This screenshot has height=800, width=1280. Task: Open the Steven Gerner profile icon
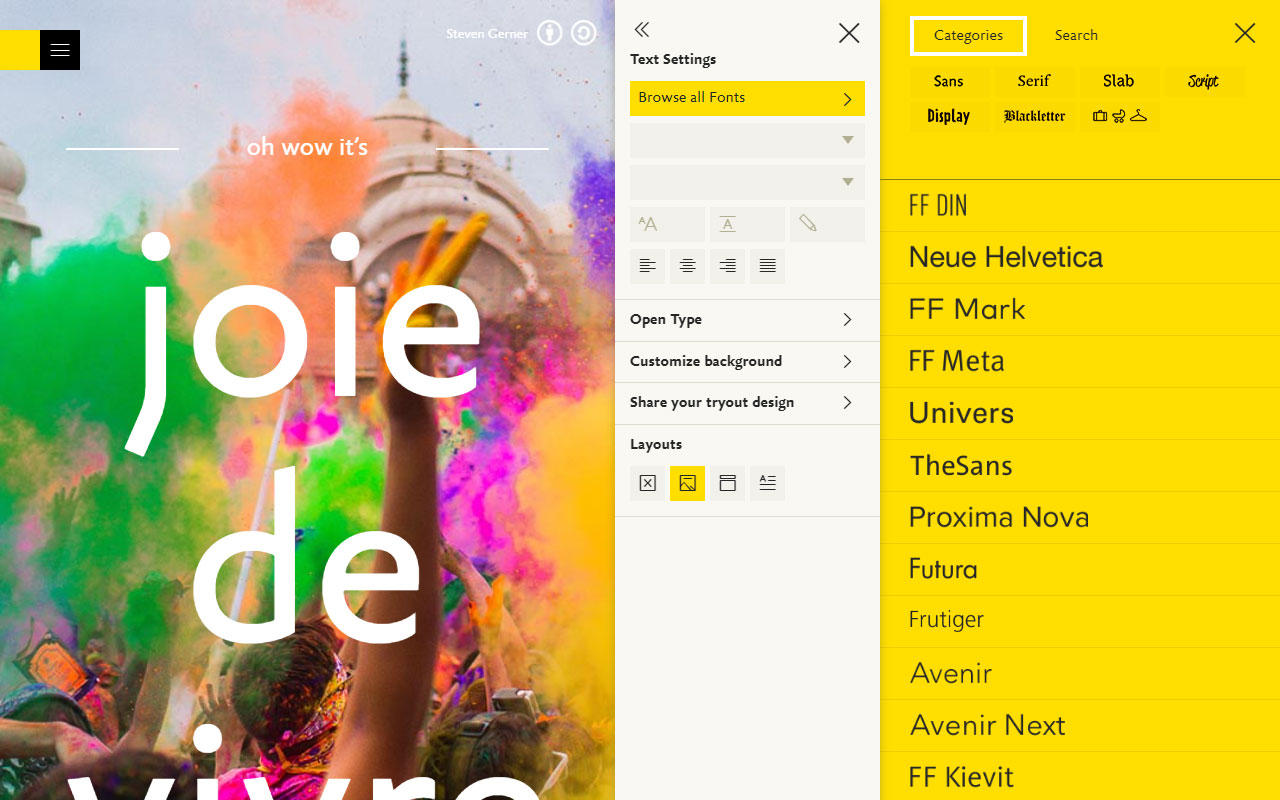tap(549, 33)
